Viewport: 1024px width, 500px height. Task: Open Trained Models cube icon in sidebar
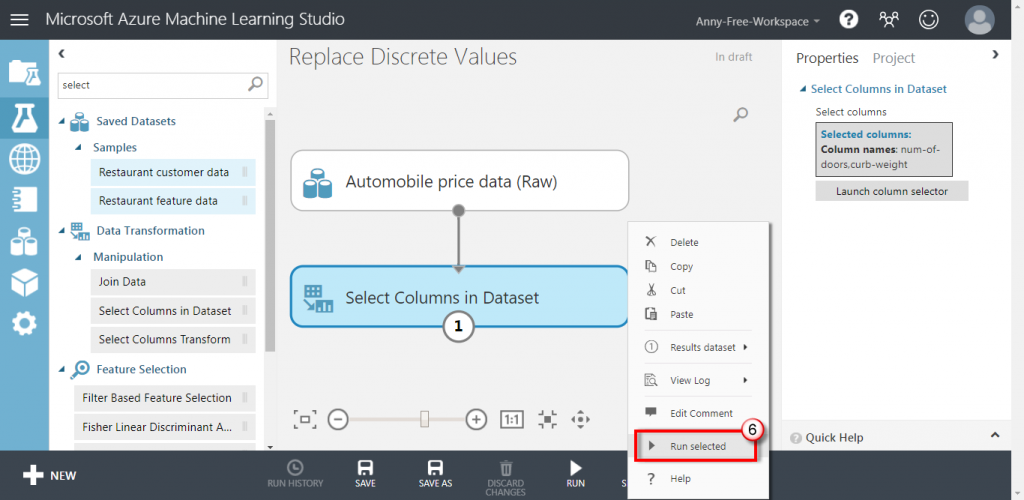click(x=24, y=283)
